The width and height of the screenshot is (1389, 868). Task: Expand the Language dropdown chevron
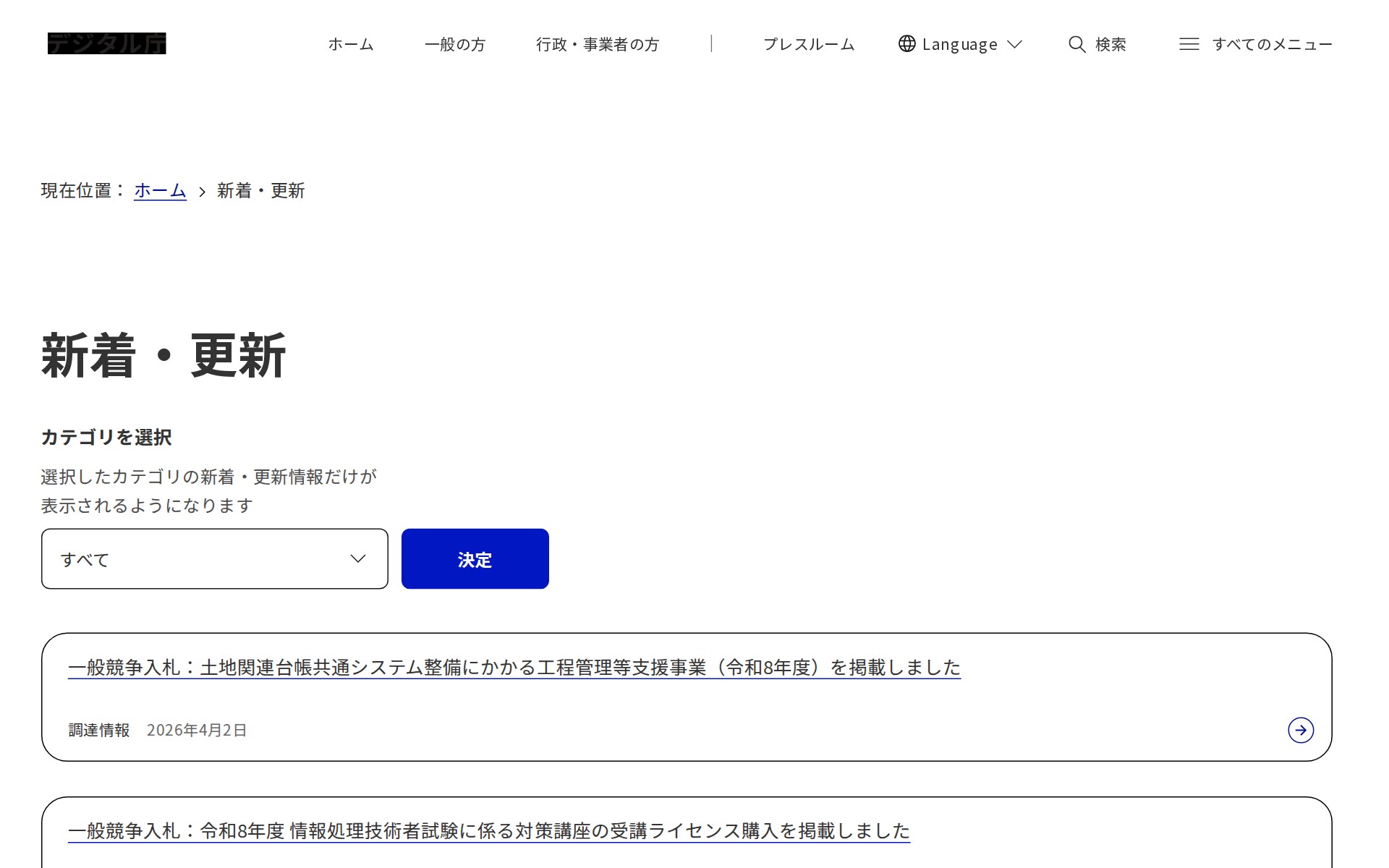pyautogui.click(x=1015, y=44)
